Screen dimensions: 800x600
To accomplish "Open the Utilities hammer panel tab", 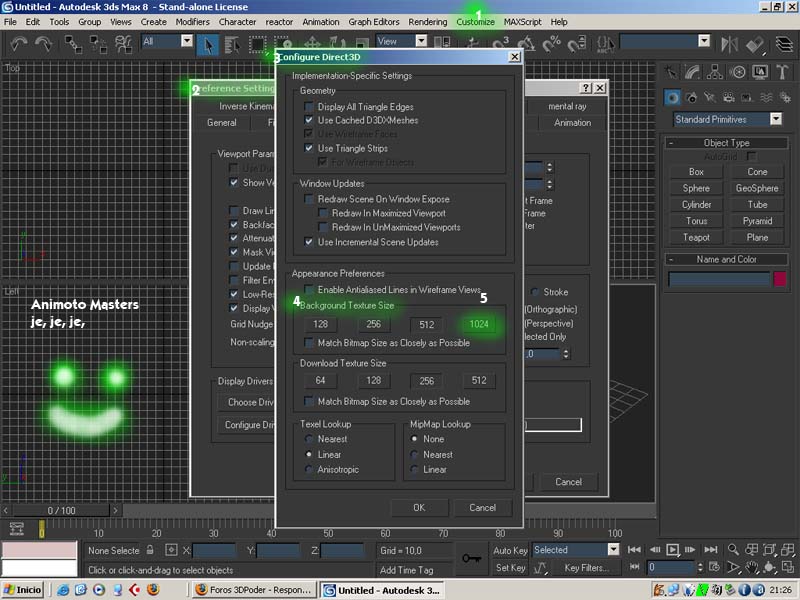I will point(782,72).
